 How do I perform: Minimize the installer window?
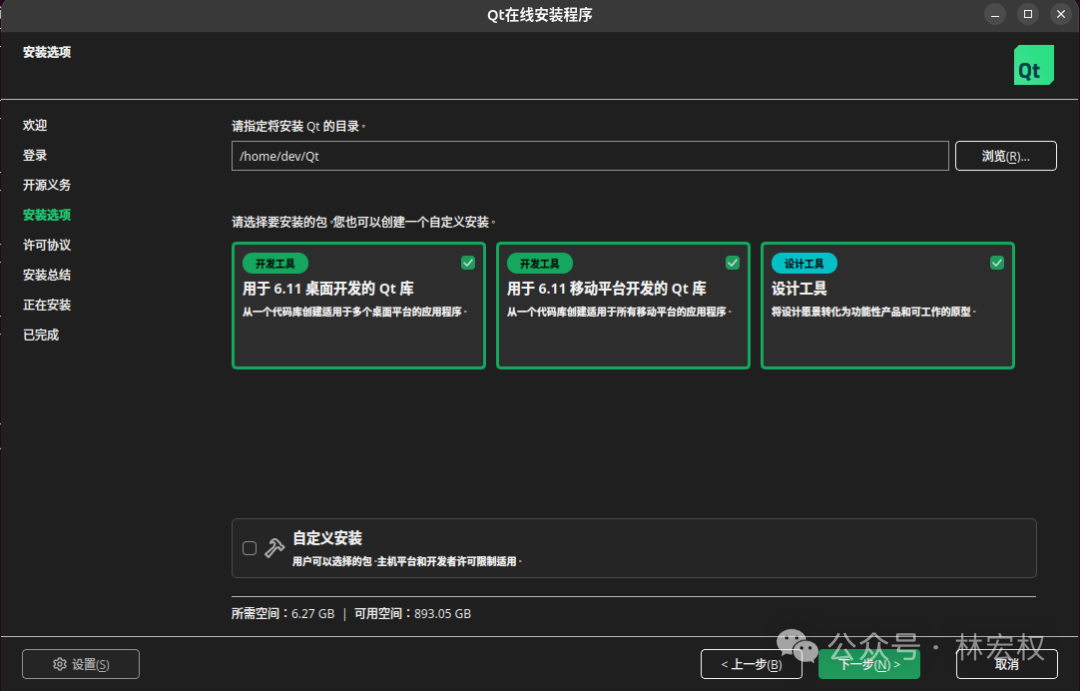click(x=995, y=14)
